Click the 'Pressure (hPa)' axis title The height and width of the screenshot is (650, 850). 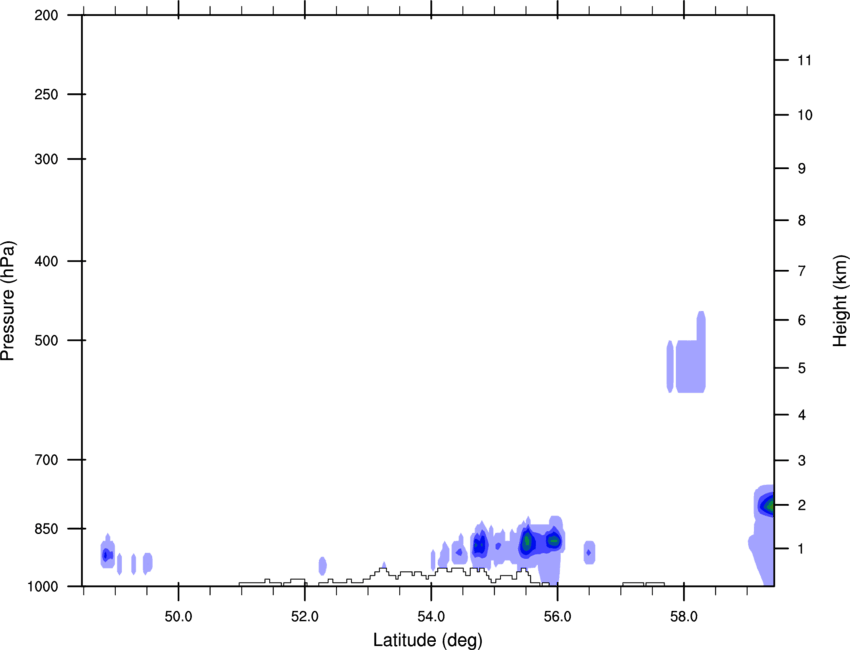8,301
